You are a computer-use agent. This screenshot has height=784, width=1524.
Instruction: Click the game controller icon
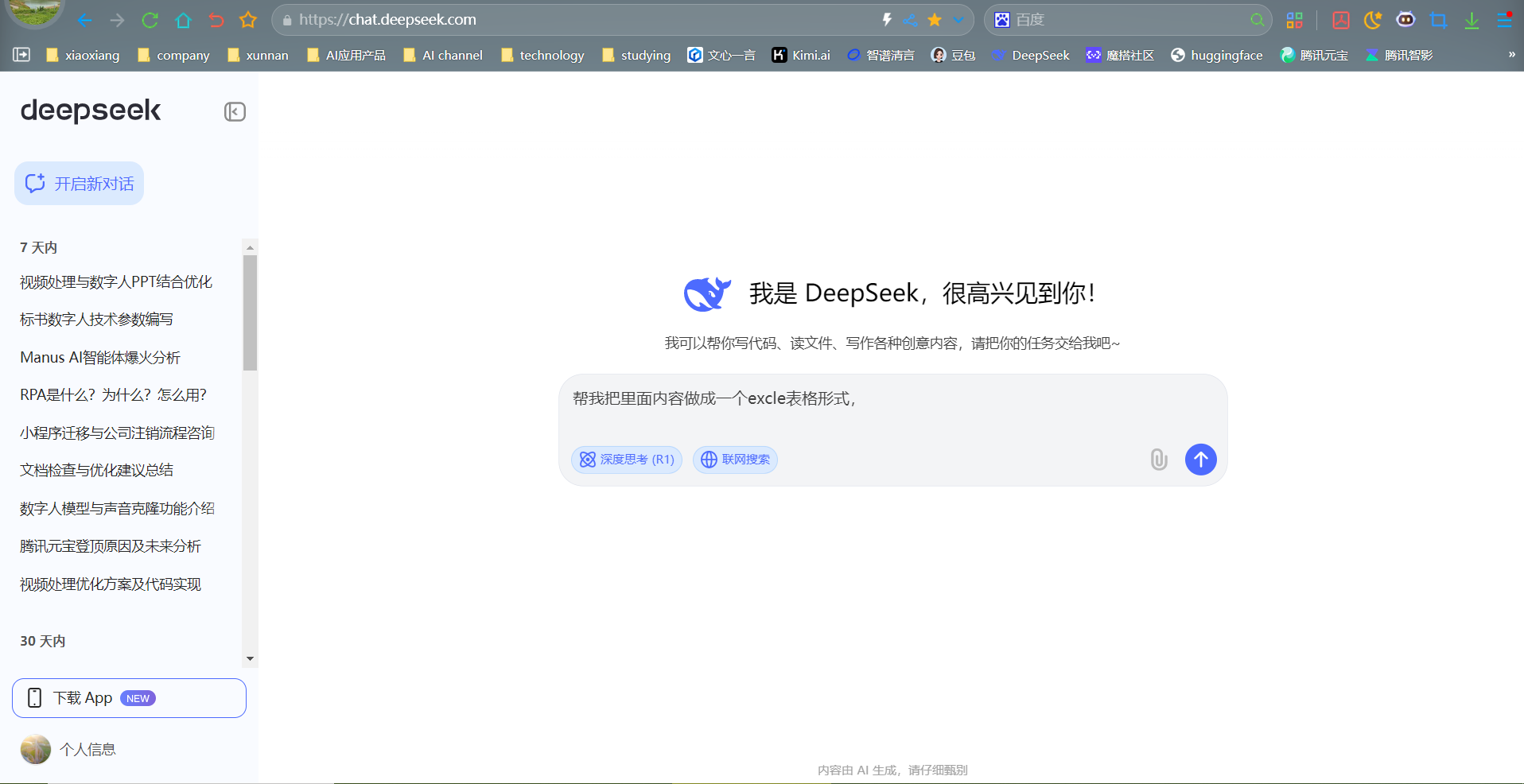[x=1405, y=20]
